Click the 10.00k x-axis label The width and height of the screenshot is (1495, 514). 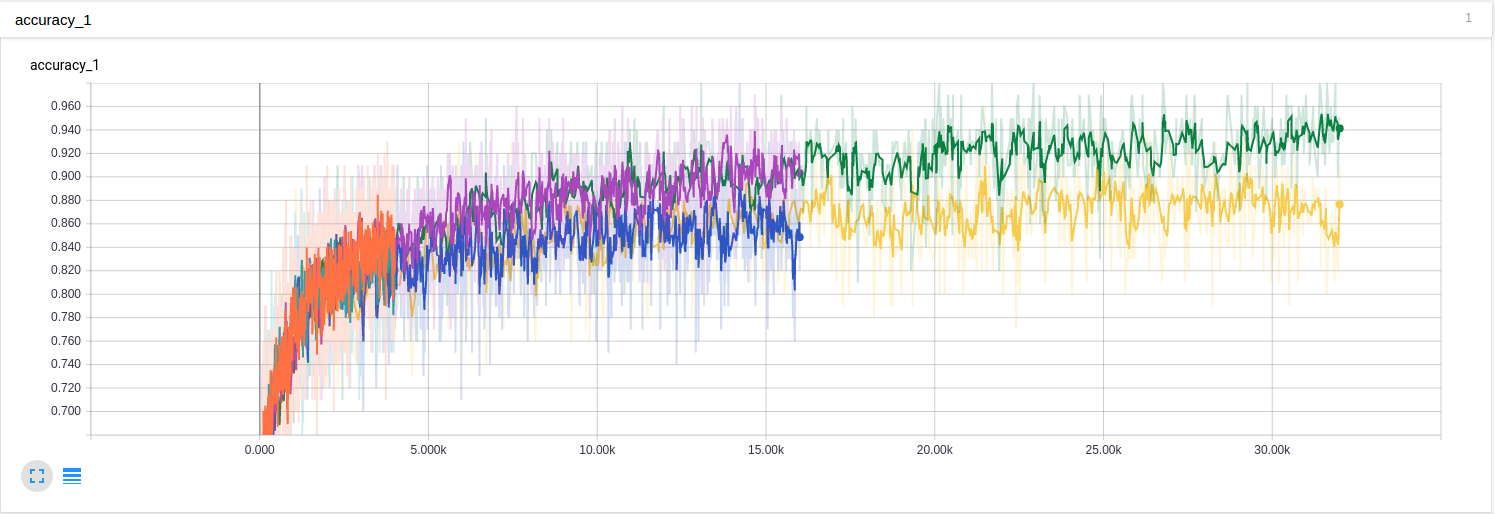597,451
